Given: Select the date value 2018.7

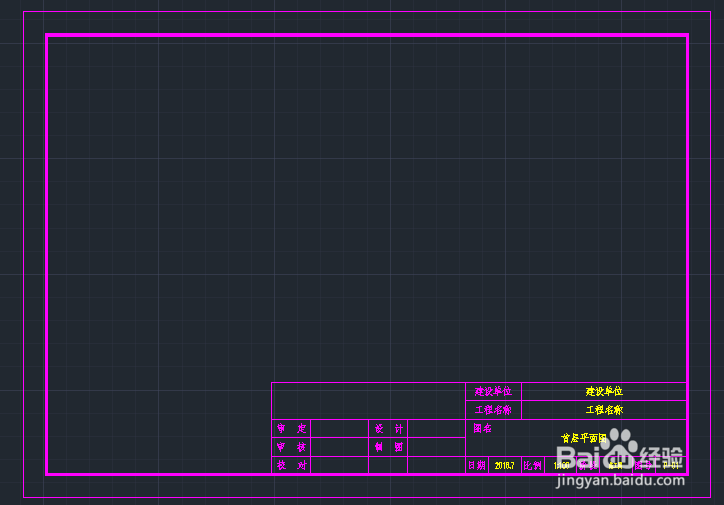Looking at the screenshot, I should click(x=504, y=466).
